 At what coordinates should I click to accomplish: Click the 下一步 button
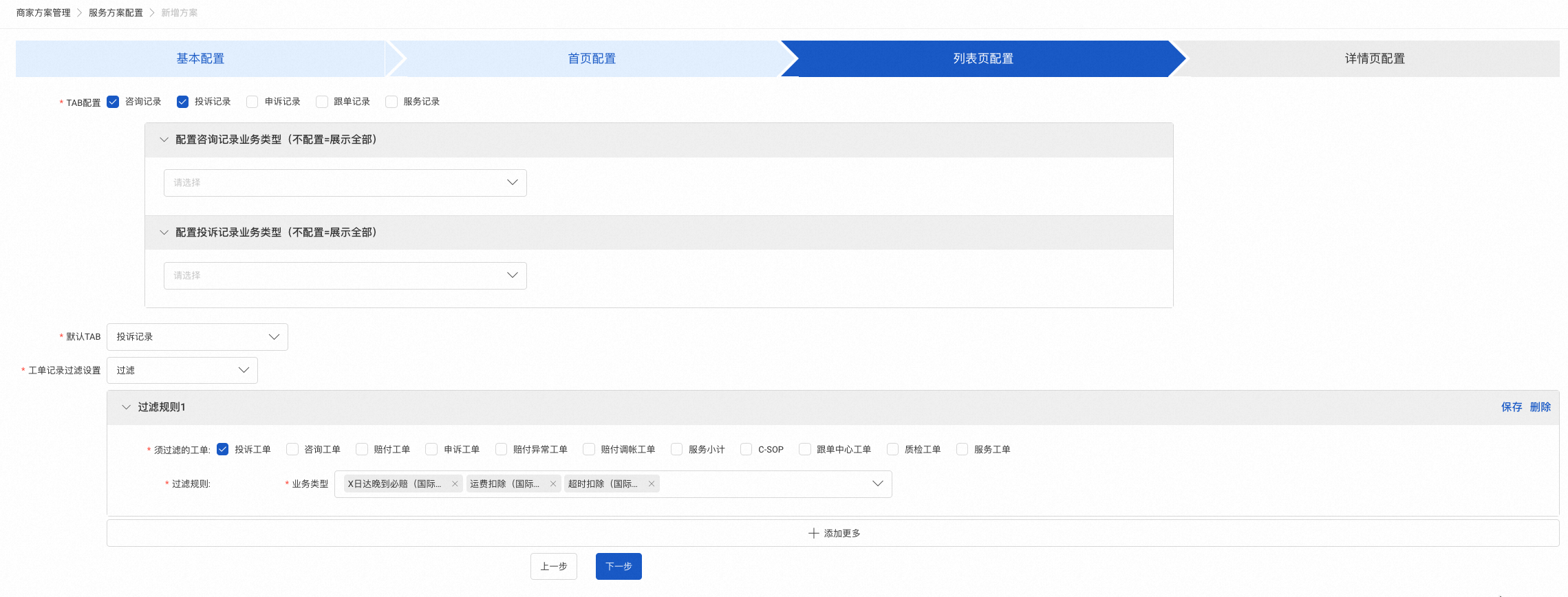click(x=619, y=567)
